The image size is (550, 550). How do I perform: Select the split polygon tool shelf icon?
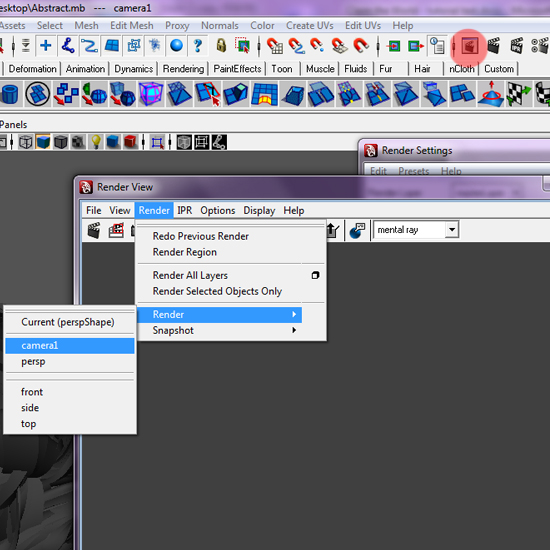coord(208,94)
